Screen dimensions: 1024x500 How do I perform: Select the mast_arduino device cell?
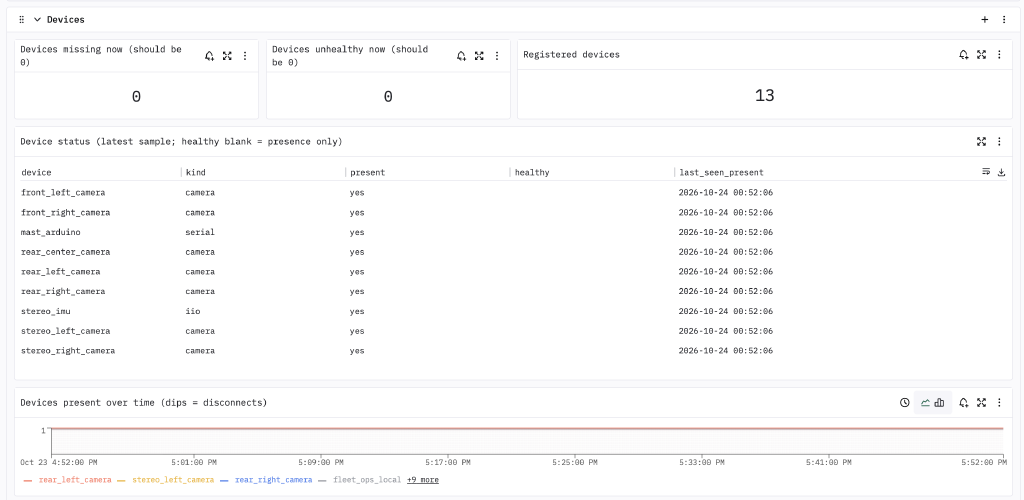tap(51, 232)
